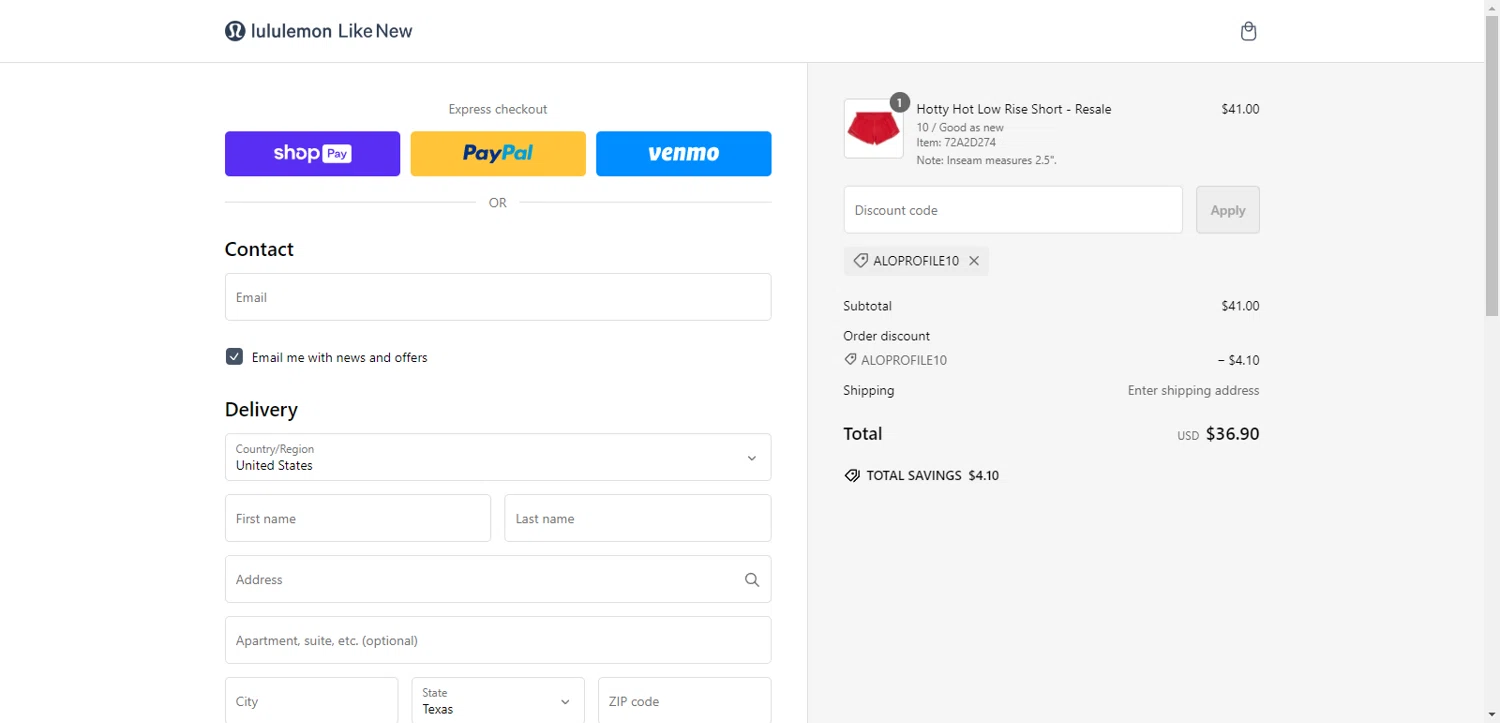Image resolution: width=1500 pixels, height=723 pixels.
Task: Focus the Discount code field
Action: [1012, 210]
